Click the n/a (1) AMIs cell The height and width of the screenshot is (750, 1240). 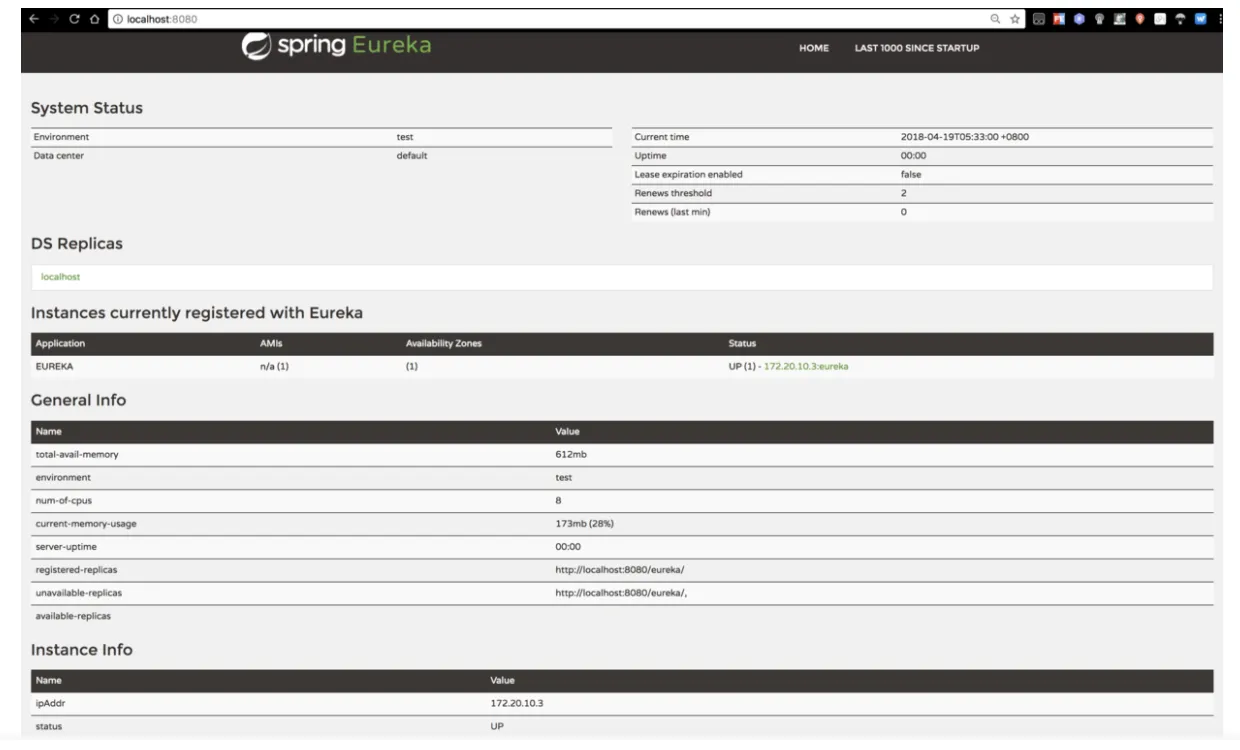(x=274, y=367)
